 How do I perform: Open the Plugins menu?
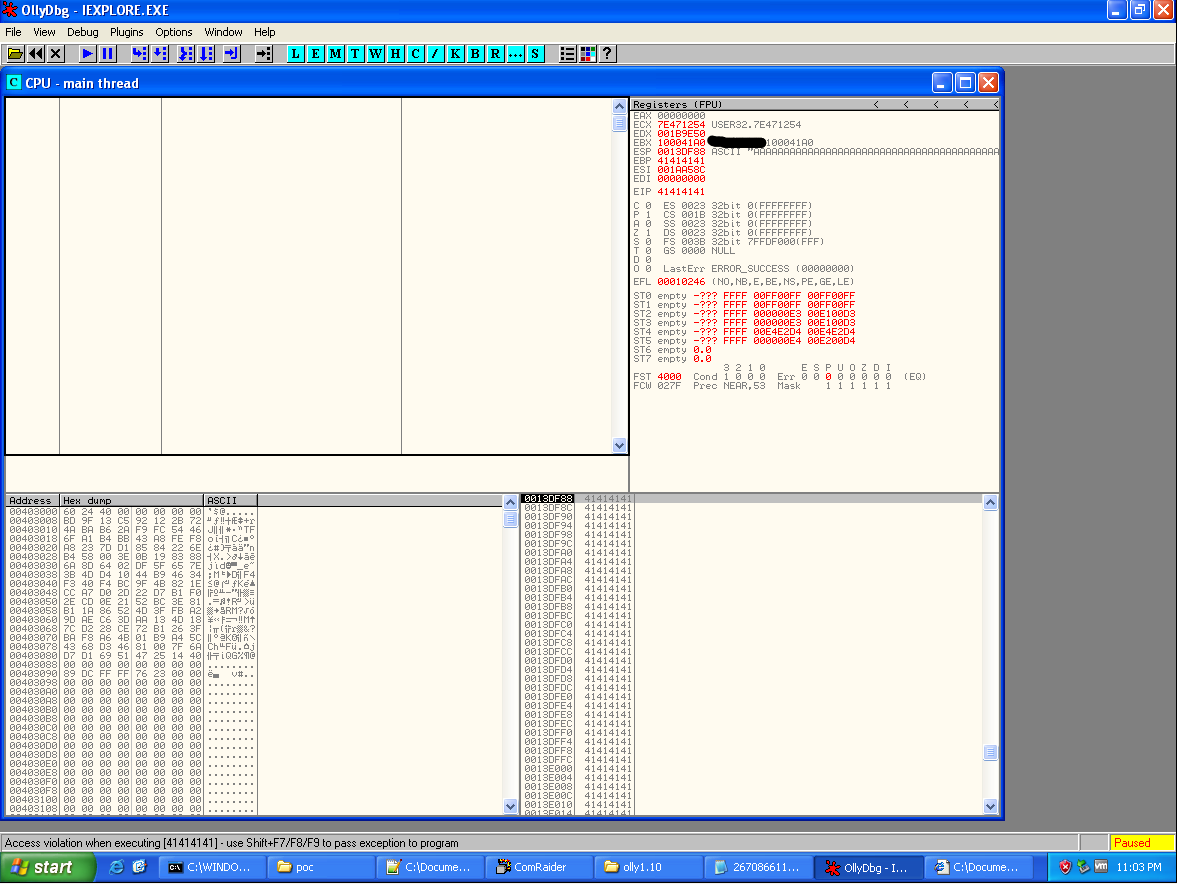click(x=127, y=32)
